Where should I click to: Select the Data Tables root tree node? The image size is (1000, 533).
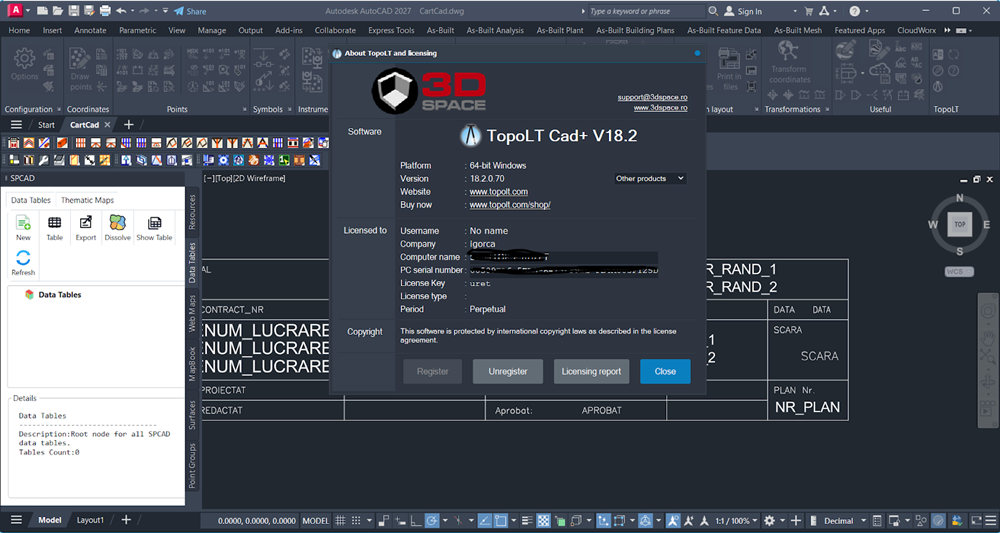(x=59, y=295)
